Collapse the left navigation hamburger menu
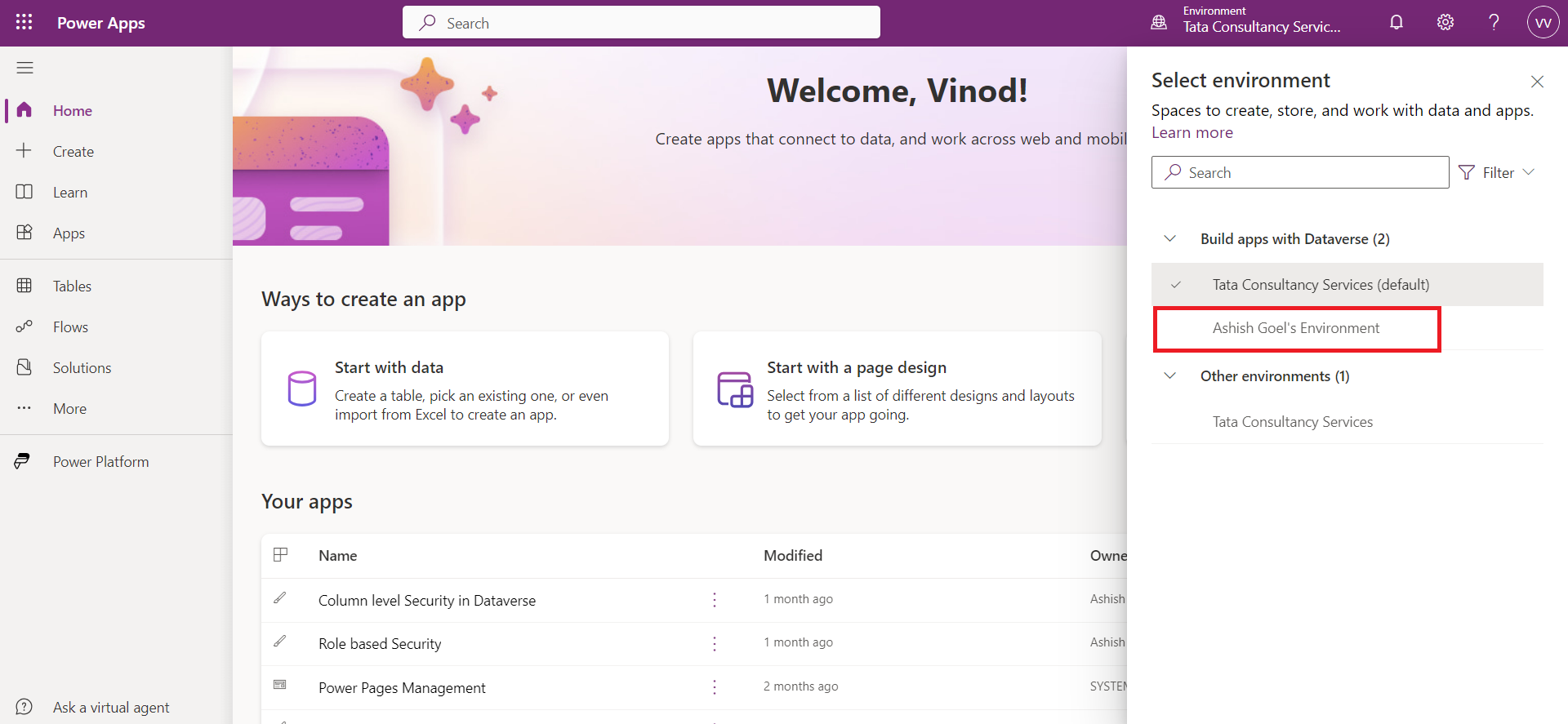 tap(24, 68)
